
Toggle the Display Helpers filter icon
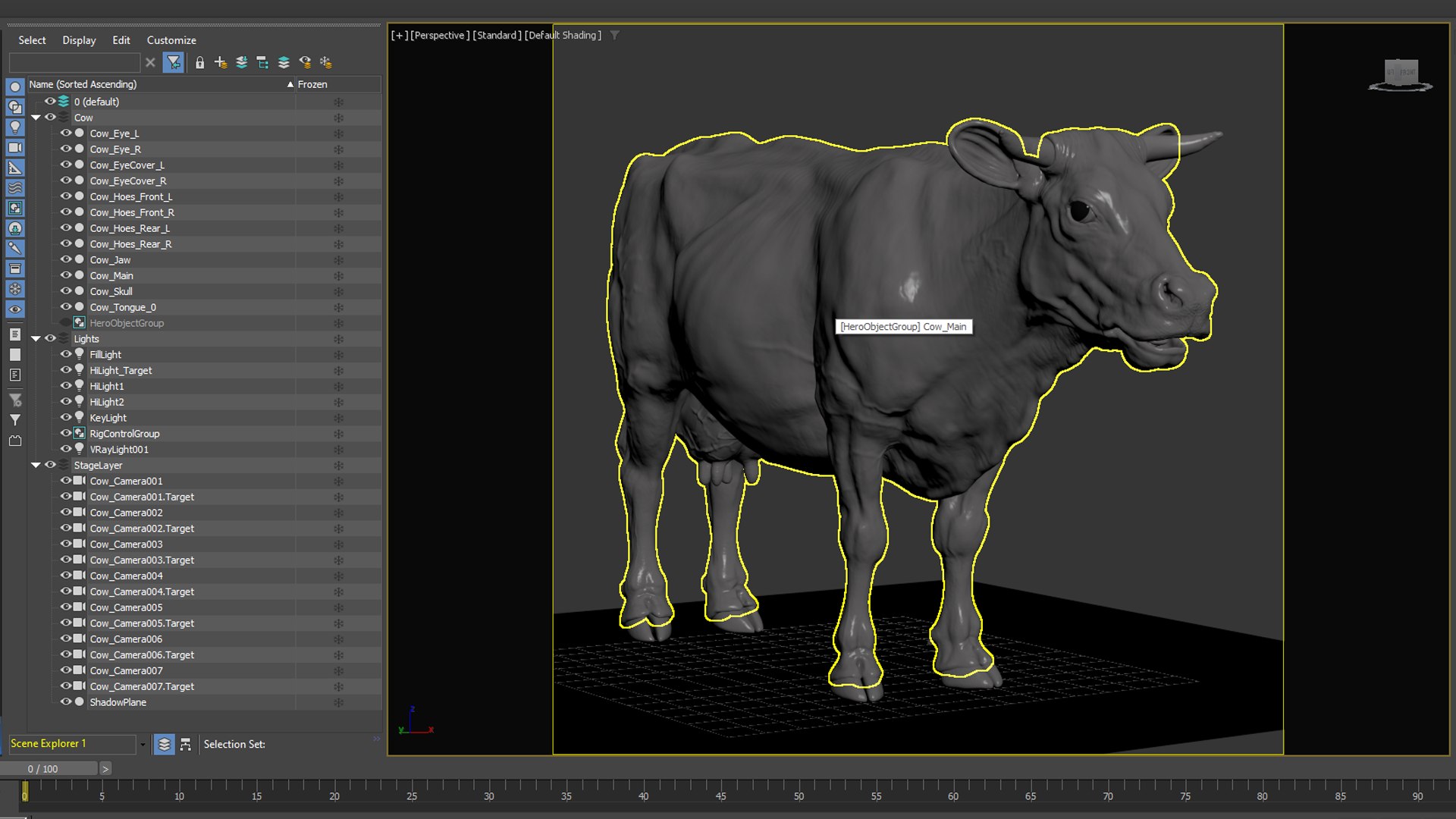click(14, 168)
